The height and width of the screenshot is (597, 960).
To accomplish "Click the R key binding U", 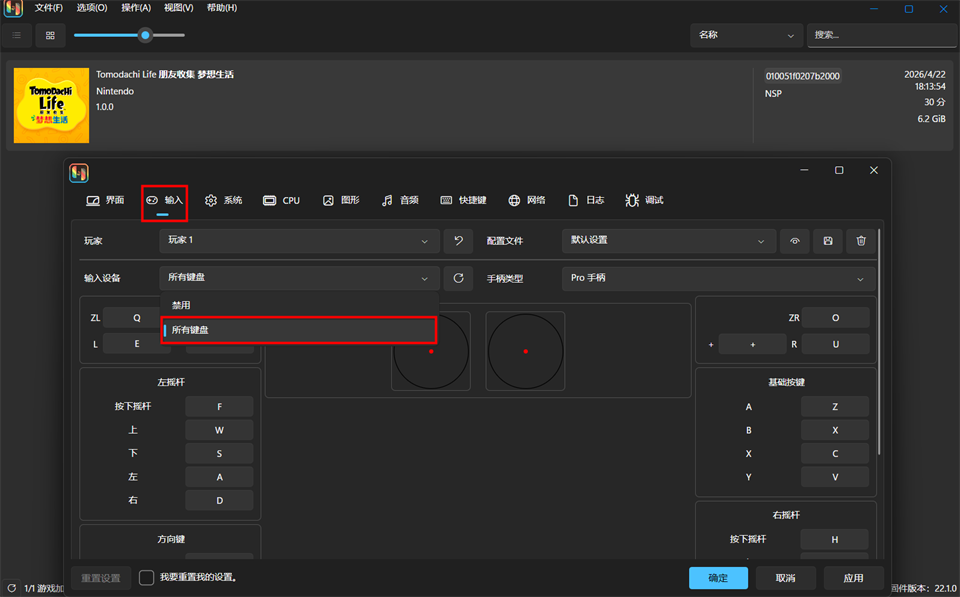I will coord(835,344).
